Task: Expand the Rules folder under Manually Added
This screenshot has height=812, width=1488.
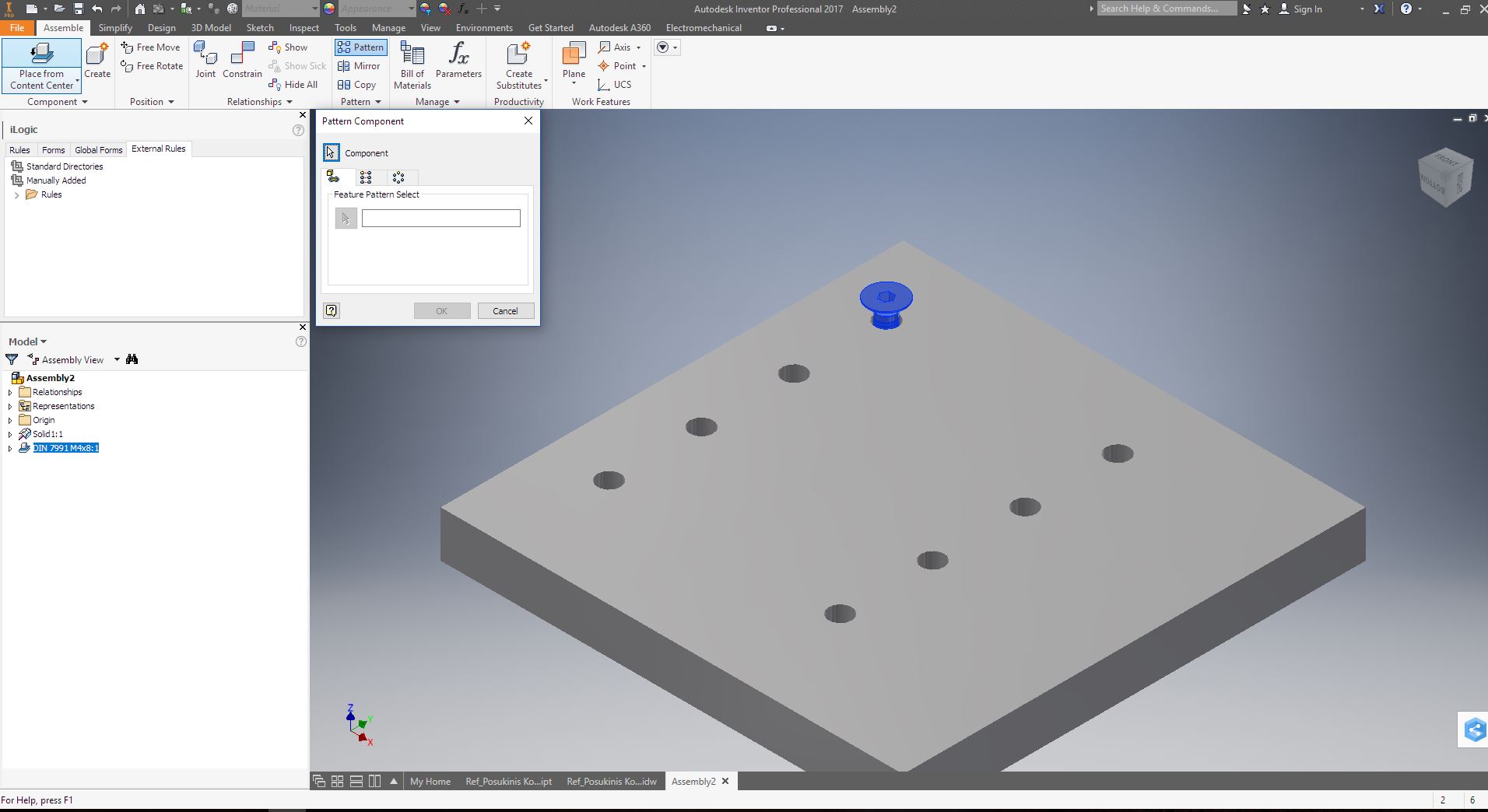Action: click(16, 194)
